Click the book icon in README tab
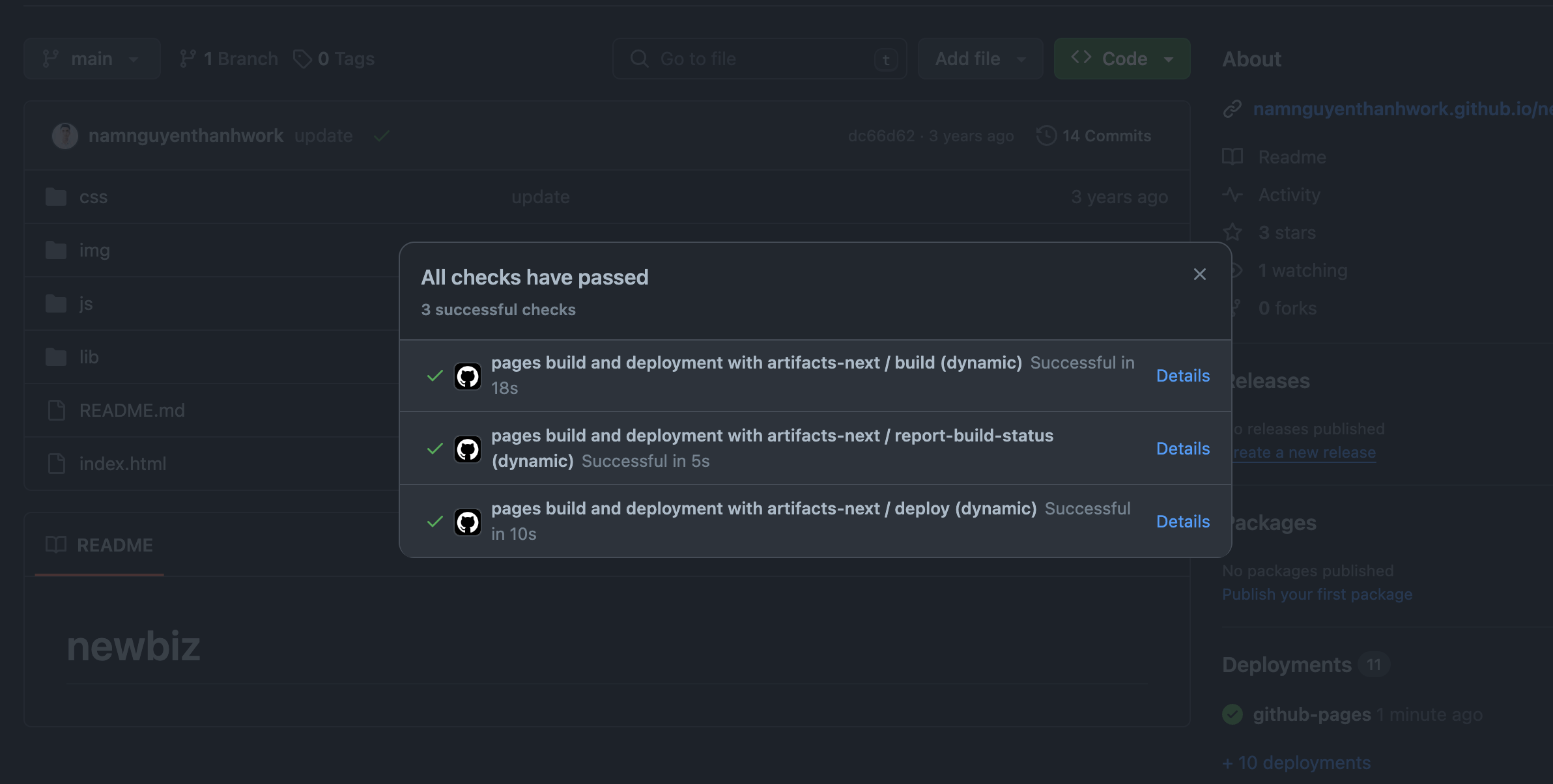This screenshot has height=784, width=1553. (56, 544)
